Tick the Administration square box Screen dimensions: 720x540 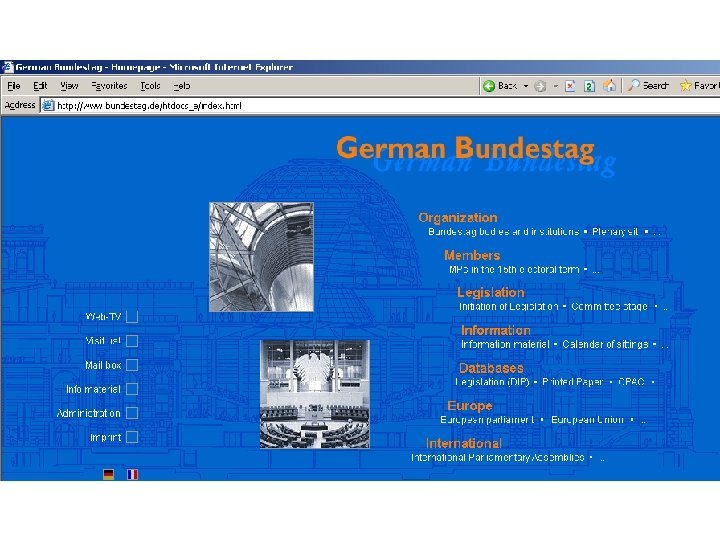tap(132, 413)
